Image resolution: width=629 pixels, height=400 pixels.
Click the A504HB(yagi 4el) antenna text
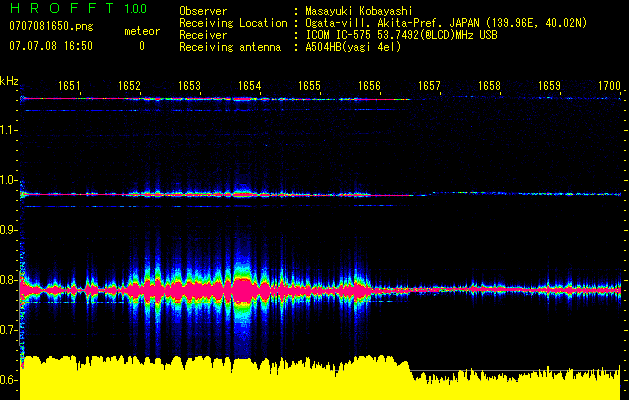coord(353,47)
